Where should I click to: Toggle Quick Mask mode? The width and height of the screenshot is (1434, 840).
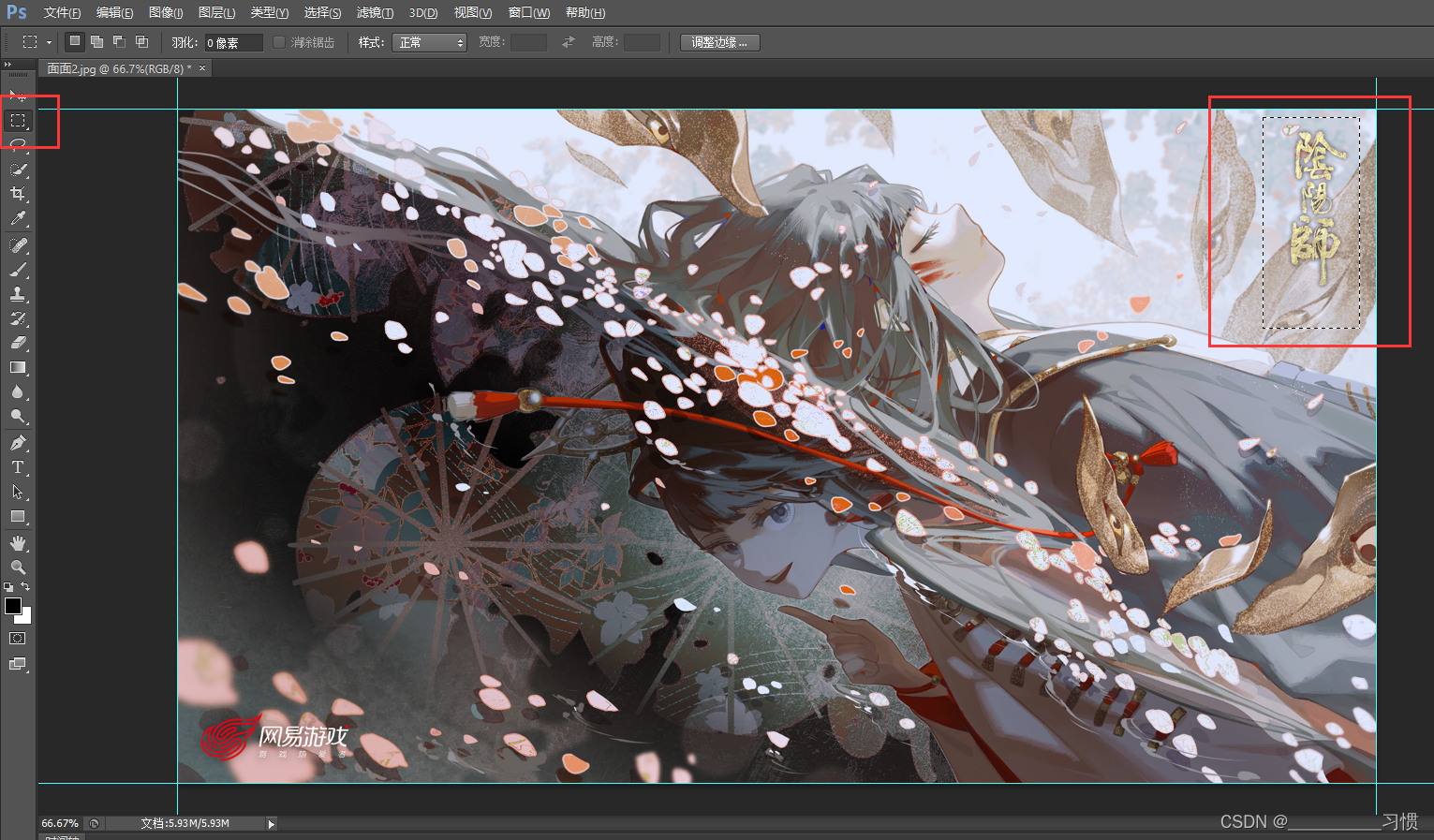coord(18,639)
